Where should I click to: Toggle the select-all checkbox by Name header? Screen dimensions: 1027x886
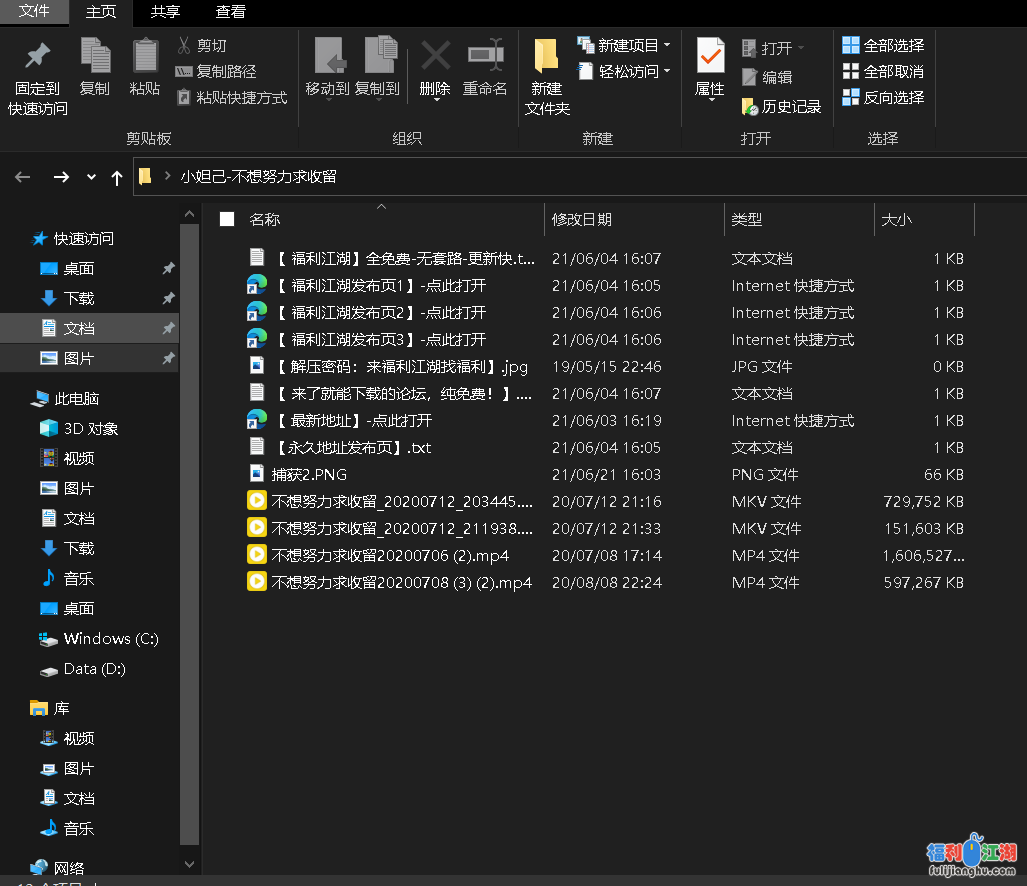tap(227, 219)
